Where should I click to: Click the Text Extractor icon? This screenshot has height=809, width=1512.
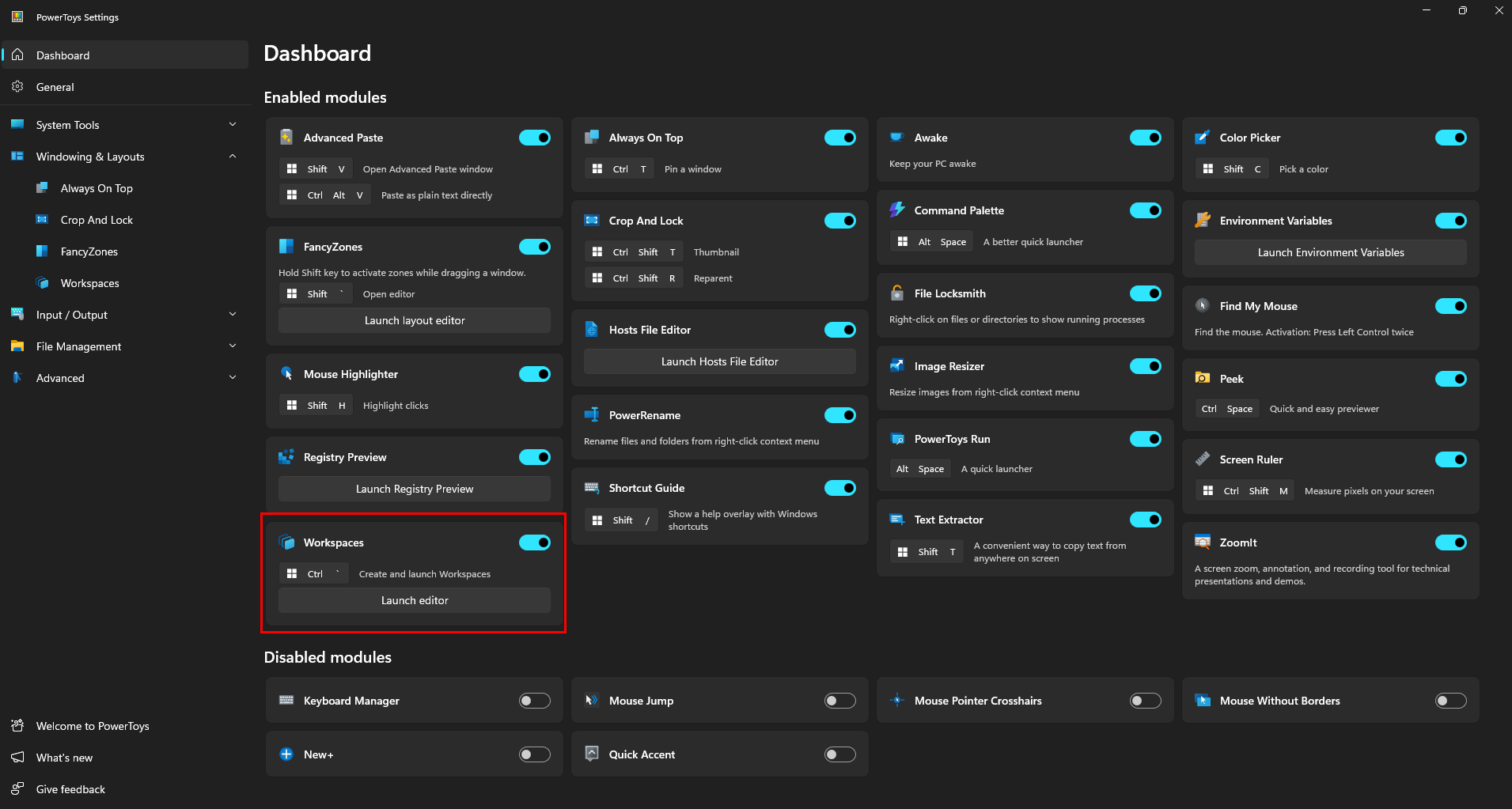tap(897, 520)
